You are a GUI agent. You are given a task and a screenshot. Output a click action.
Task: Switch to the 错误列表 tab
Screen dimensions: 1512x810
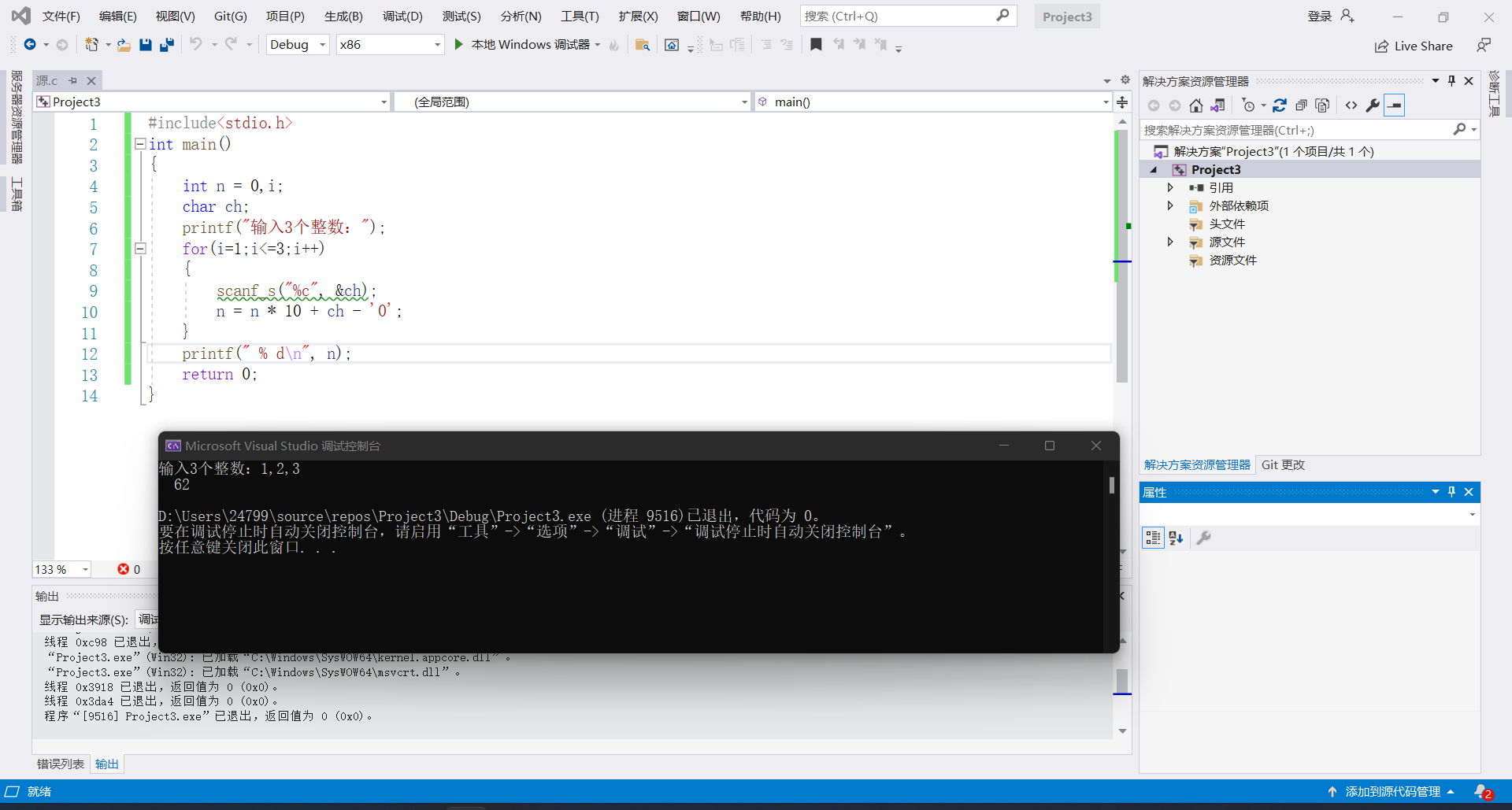[61, 764]
